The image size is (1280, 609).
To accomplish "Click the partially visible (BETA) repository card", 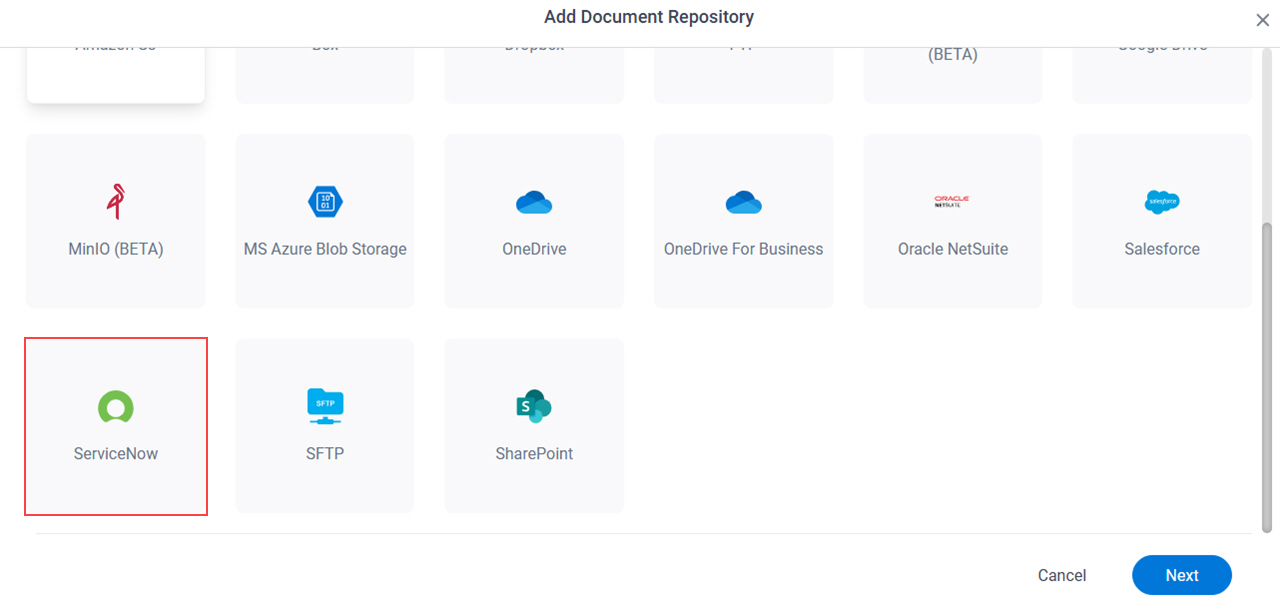I will click(x=953, y=76).
